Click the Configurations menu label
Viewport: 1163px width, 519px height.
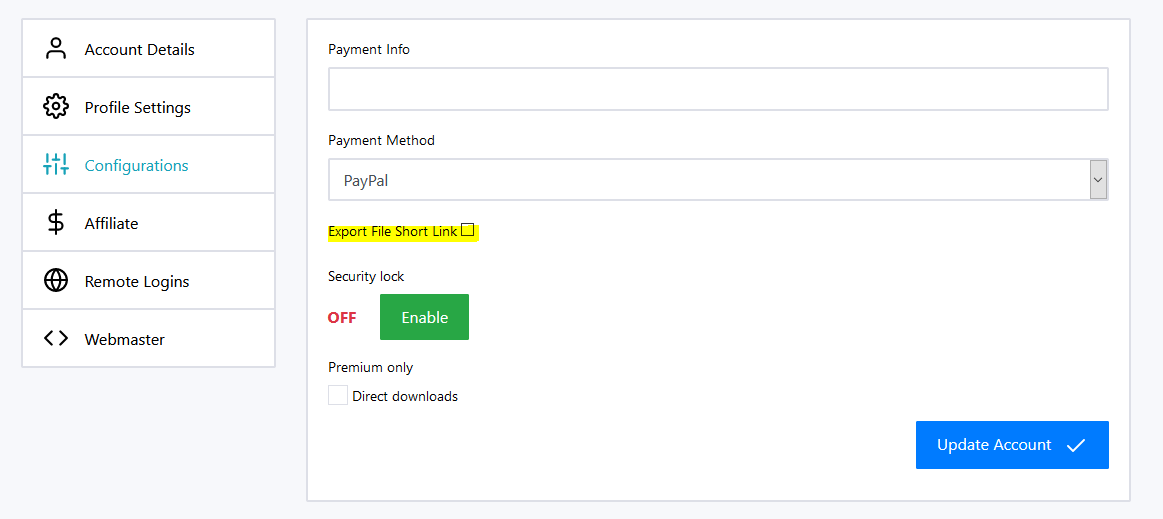point(137,165)
